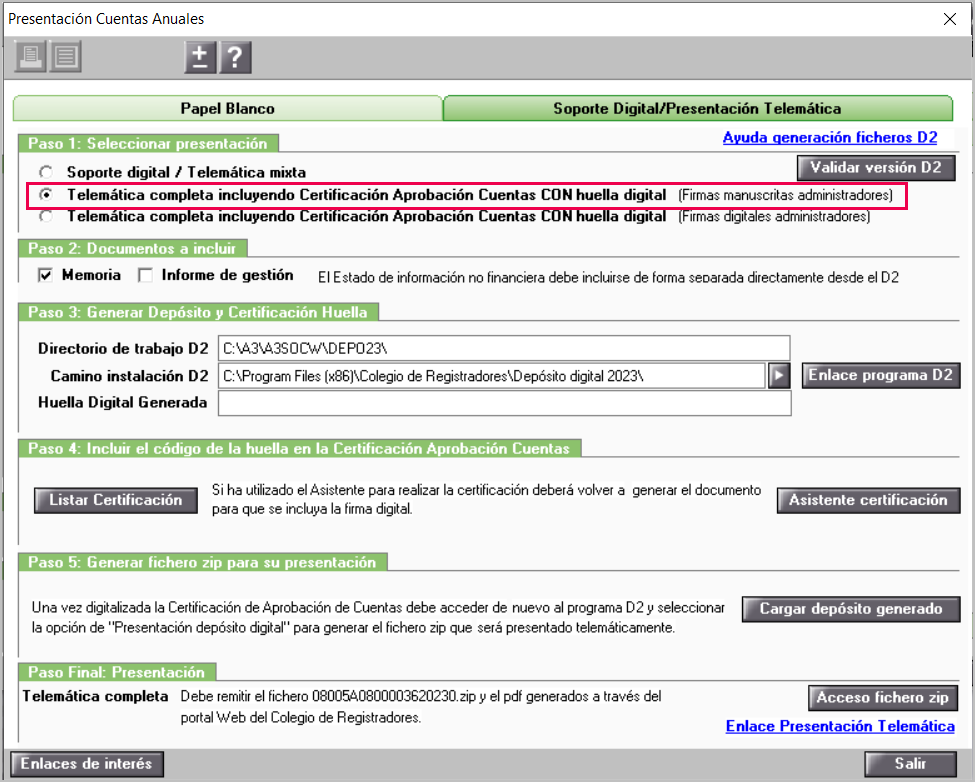Launch the Asistente certificación
The height and width of the screenshot is (782, 975).
tap(868, 500)
